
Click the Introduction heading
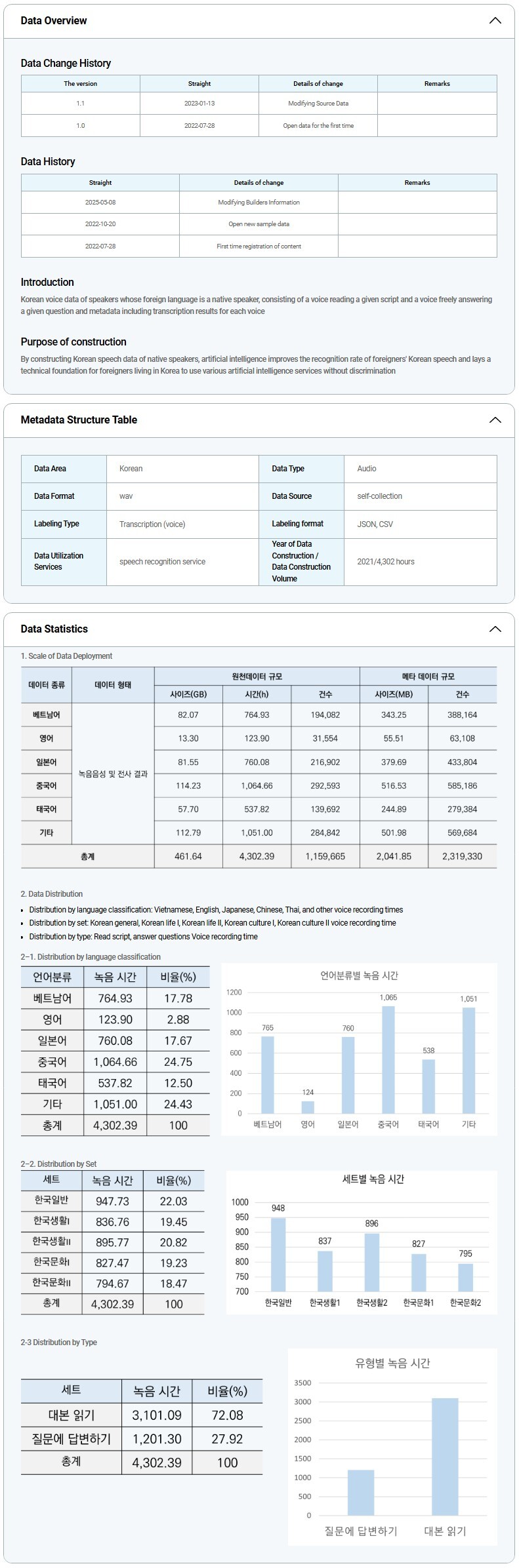click(x=47, y=282)
